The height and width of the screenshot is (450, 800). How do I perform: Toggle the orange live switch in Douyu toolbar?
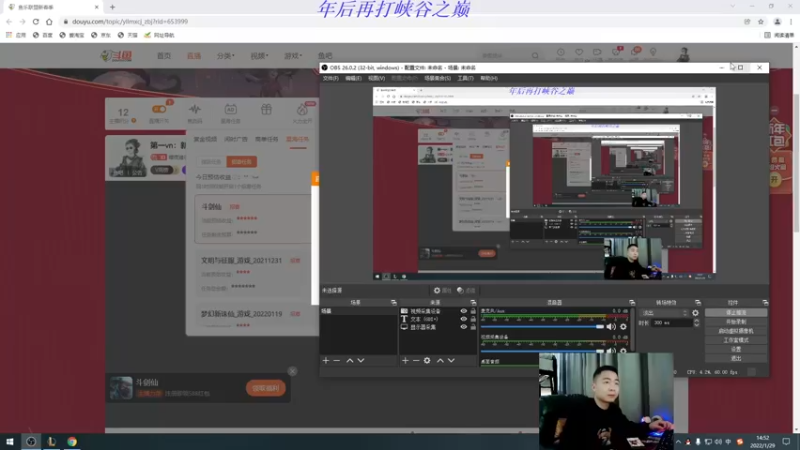point(159,109)
